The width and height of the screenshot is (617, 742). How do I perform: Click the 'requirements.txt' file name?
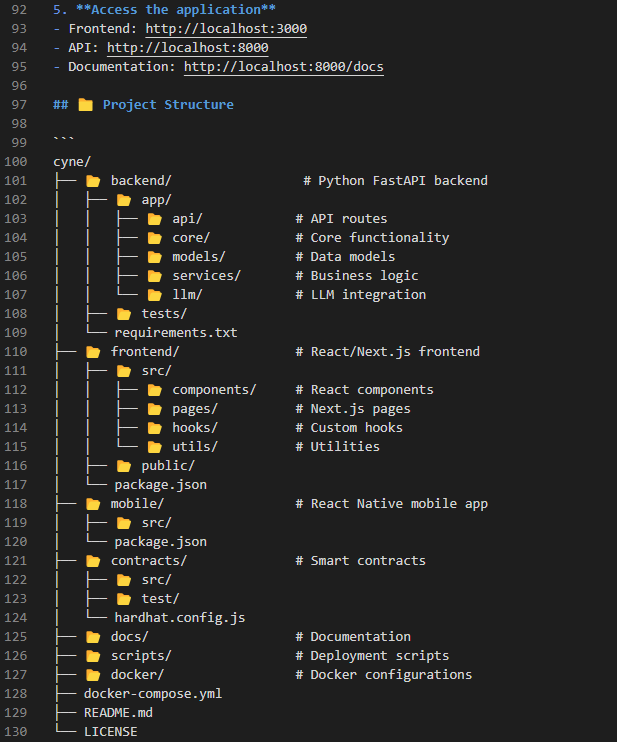[x=176, y=333]
